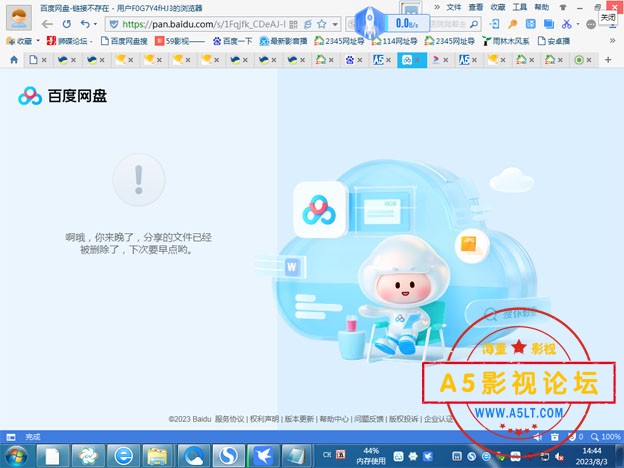Click the sidebar panel icon in the status bar
This screenshot has width=624, height=468.
[11, 437]
